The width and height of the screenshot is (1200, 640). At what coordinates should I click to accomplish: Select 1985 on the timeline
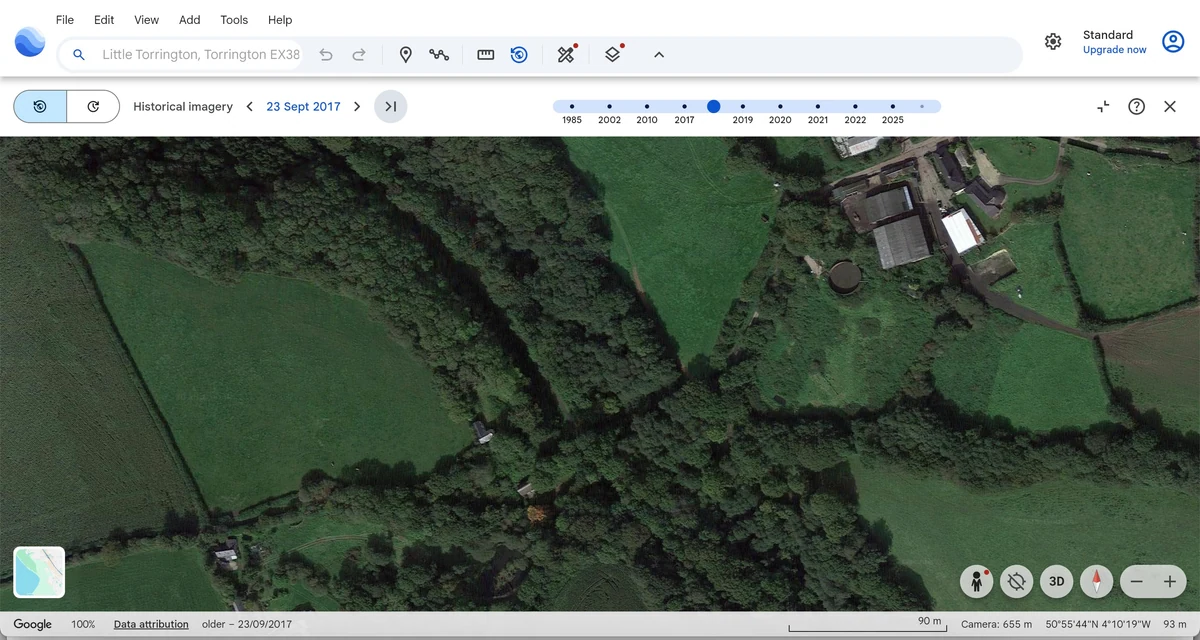[572, 106]
